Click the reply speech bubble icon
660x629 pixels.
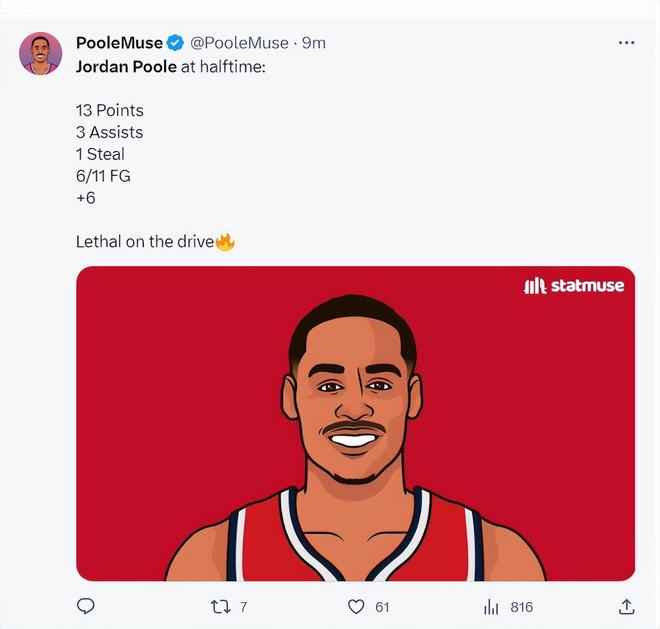point(86,606)
